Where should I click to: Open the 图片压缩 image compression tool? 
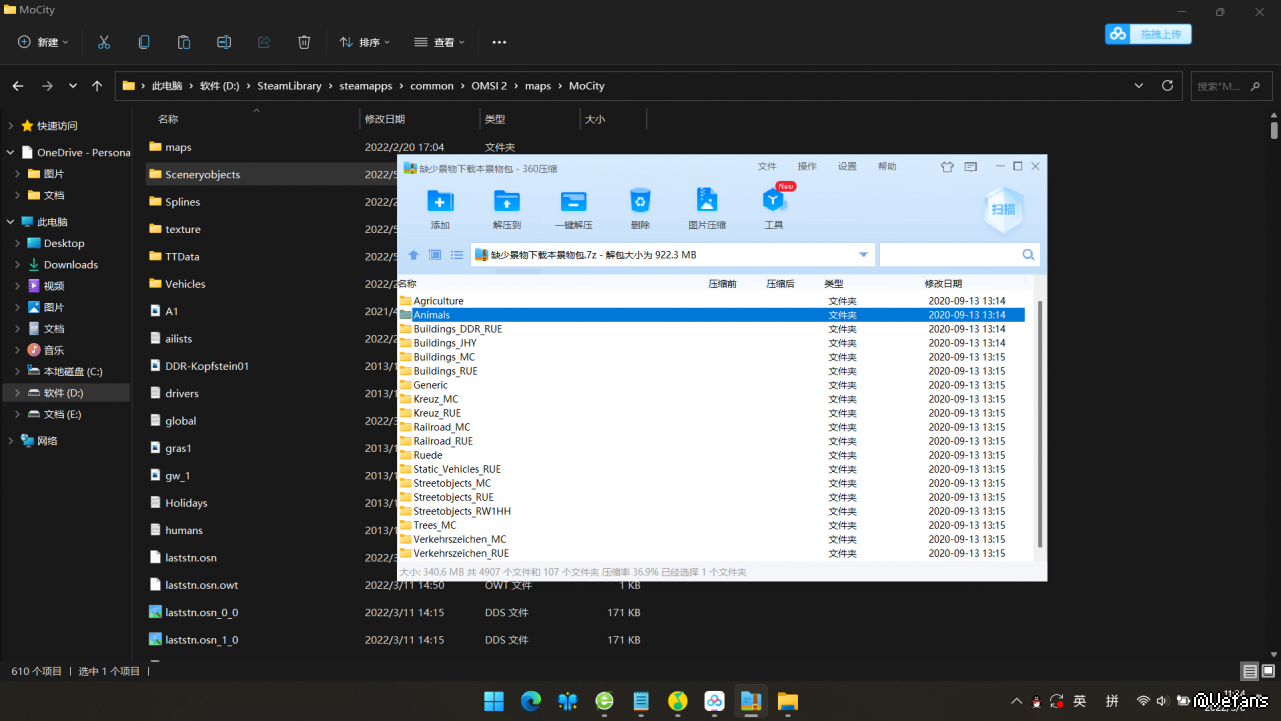(x=707, y=202)
